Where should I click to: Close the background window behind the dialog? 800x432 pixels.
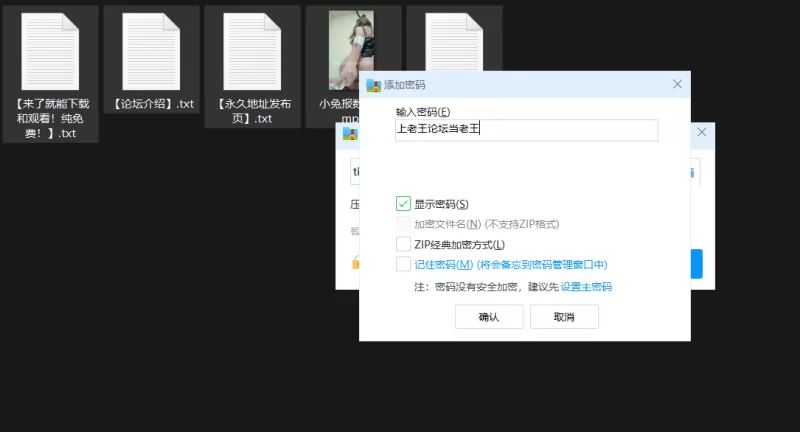tap(702, 132)
